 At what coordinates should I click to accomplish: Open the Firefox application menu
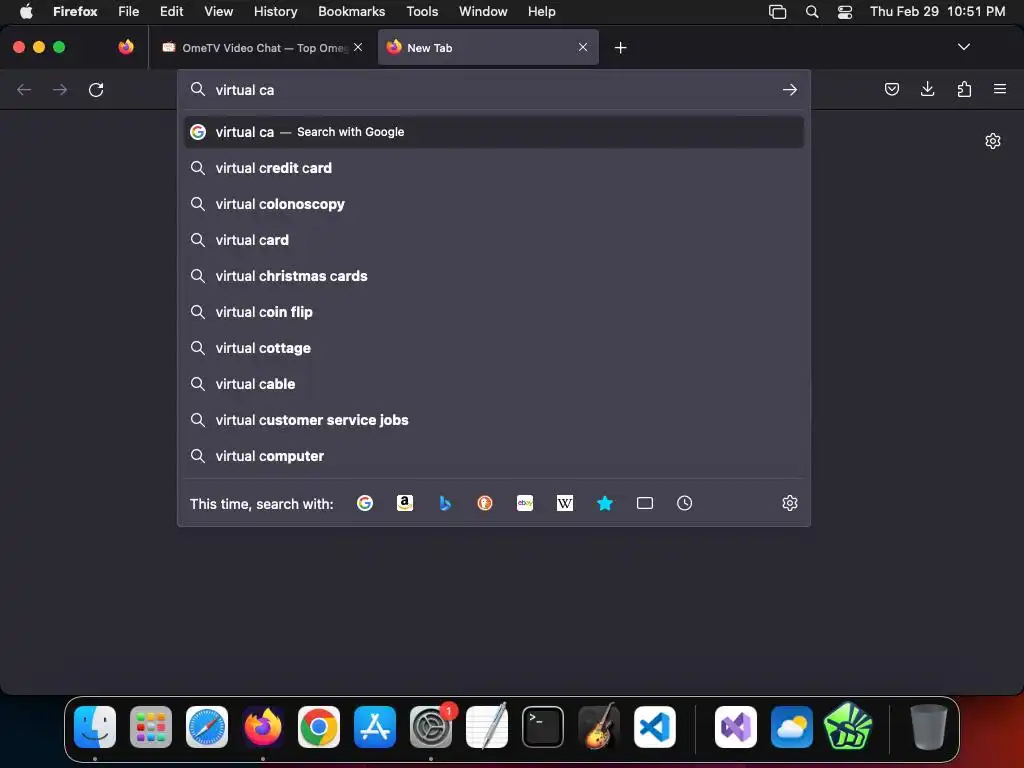click(x=1000, y=89)
